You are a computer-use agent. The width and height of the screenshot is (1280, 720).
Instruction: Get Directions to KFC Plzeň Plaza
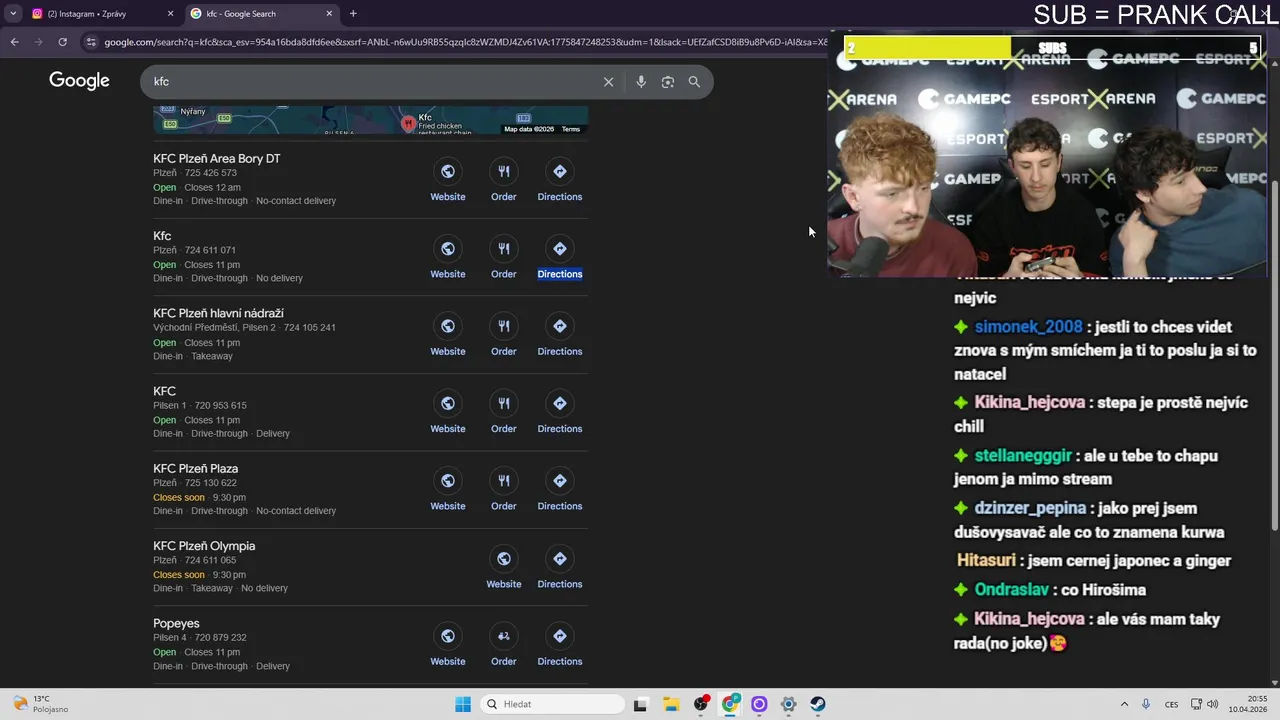point(560,491)
